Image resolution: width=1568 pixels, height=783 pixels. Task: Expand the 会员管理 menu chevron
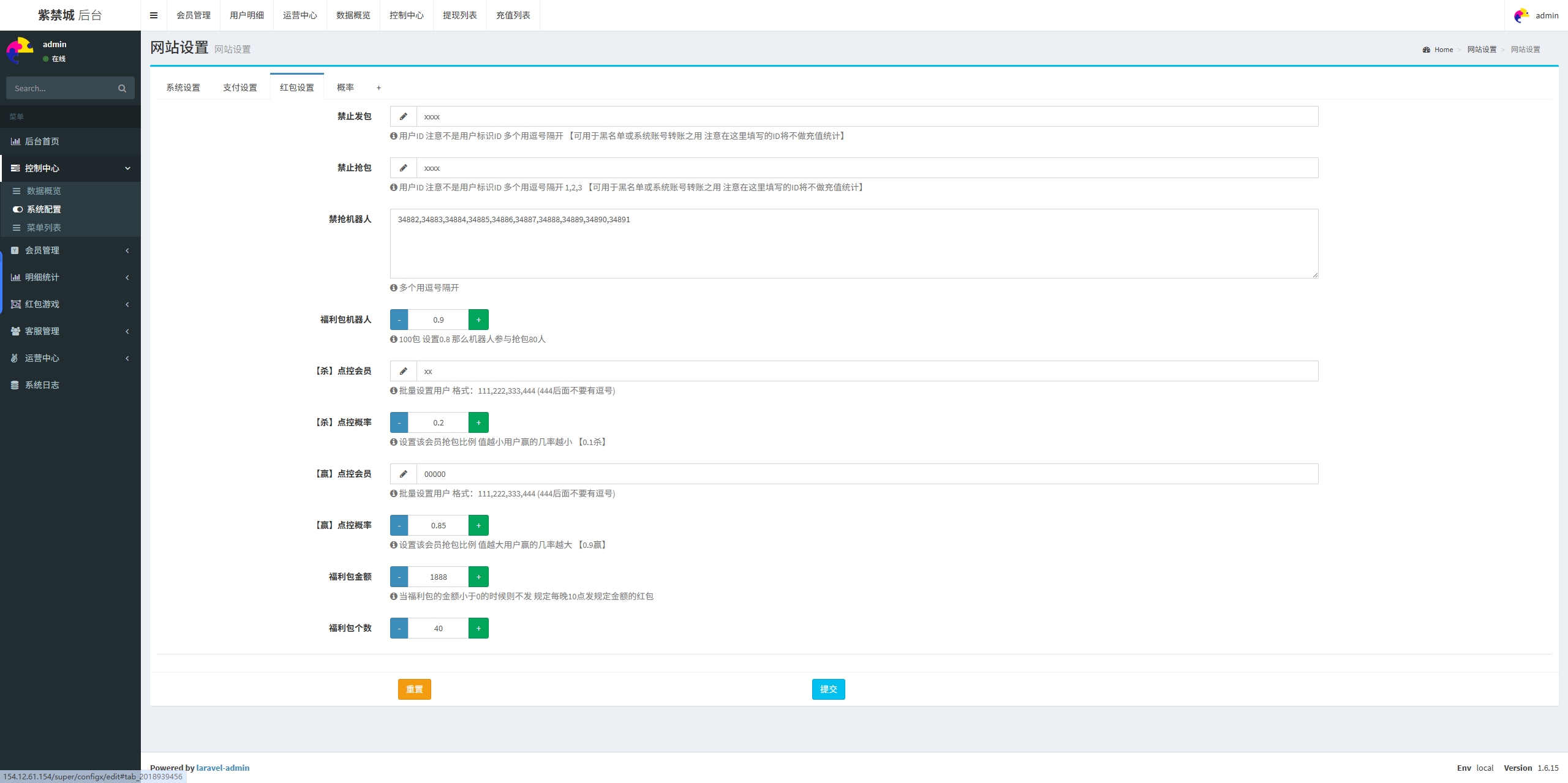(127, 250)
